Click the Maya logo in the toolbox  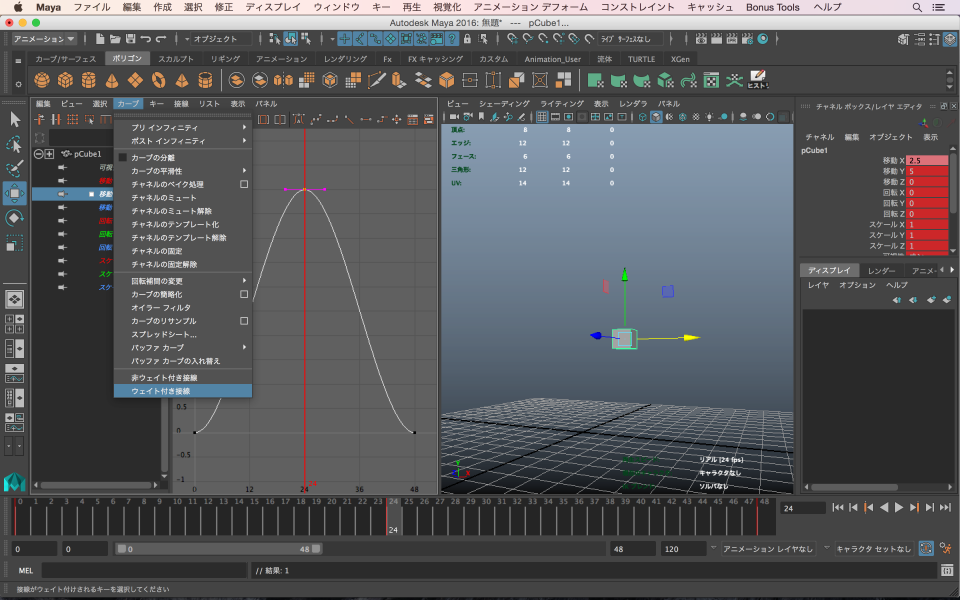coord(15,482)
